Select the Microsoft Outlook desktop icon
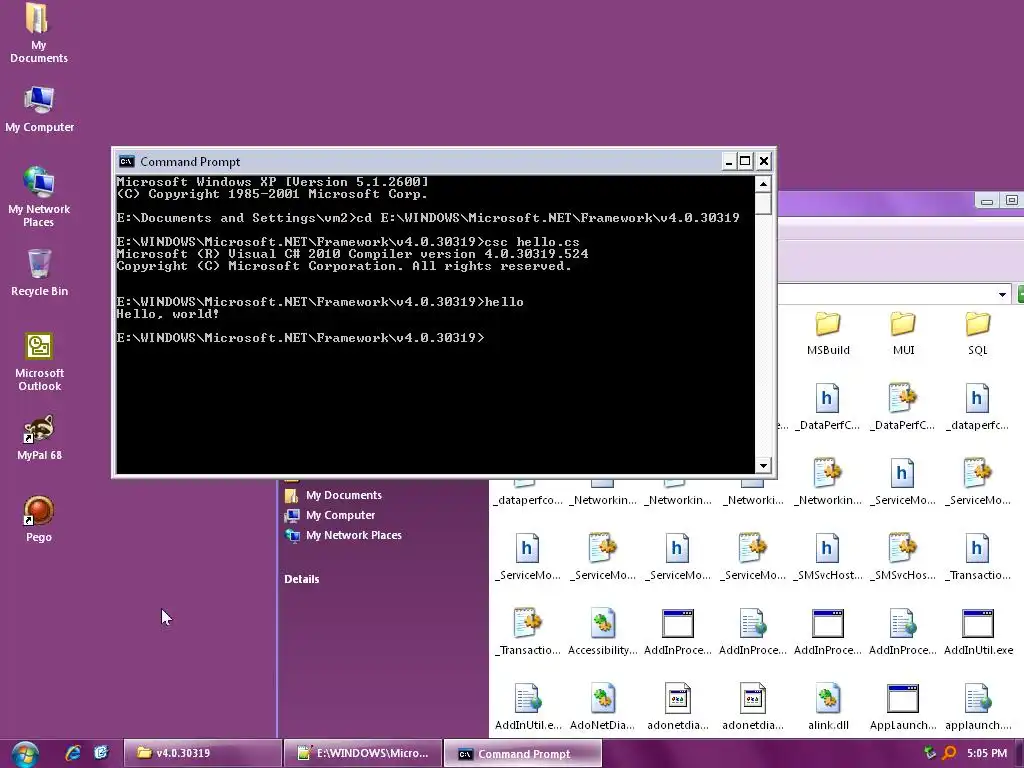This screenshot has width=1024, height=768. (x=39, y=361)
